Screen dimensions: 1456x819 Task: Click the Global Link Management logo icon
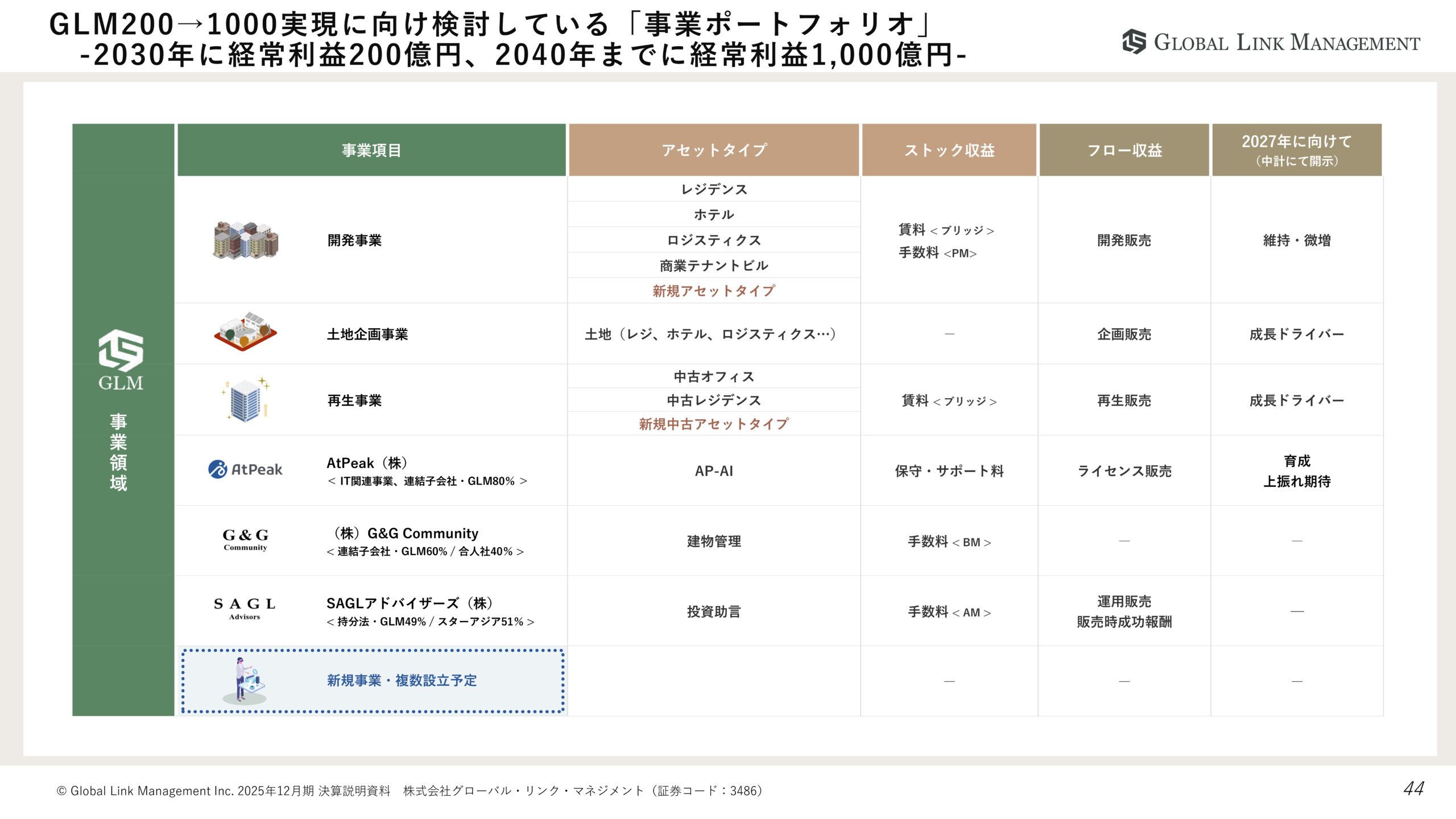pyautogui.click(x=1134, y=42)
